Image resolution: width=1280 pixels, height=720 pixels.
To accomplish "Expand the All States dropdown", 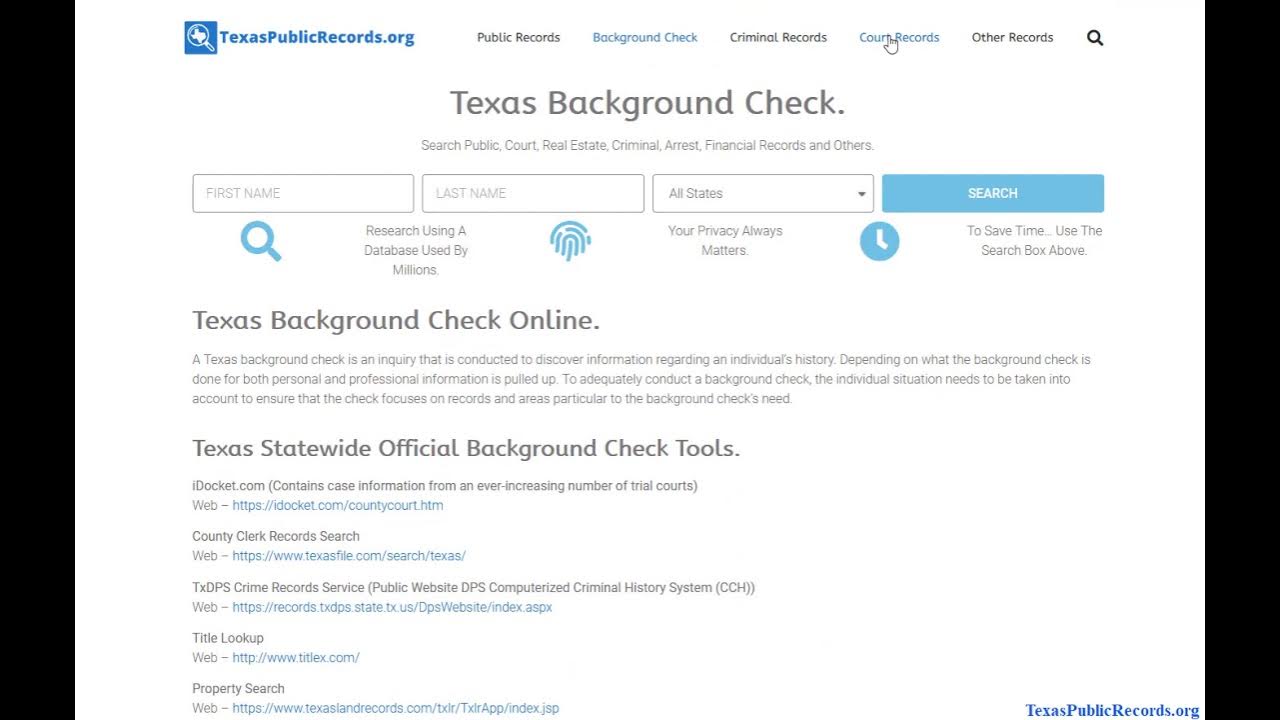I will (763, 193).
